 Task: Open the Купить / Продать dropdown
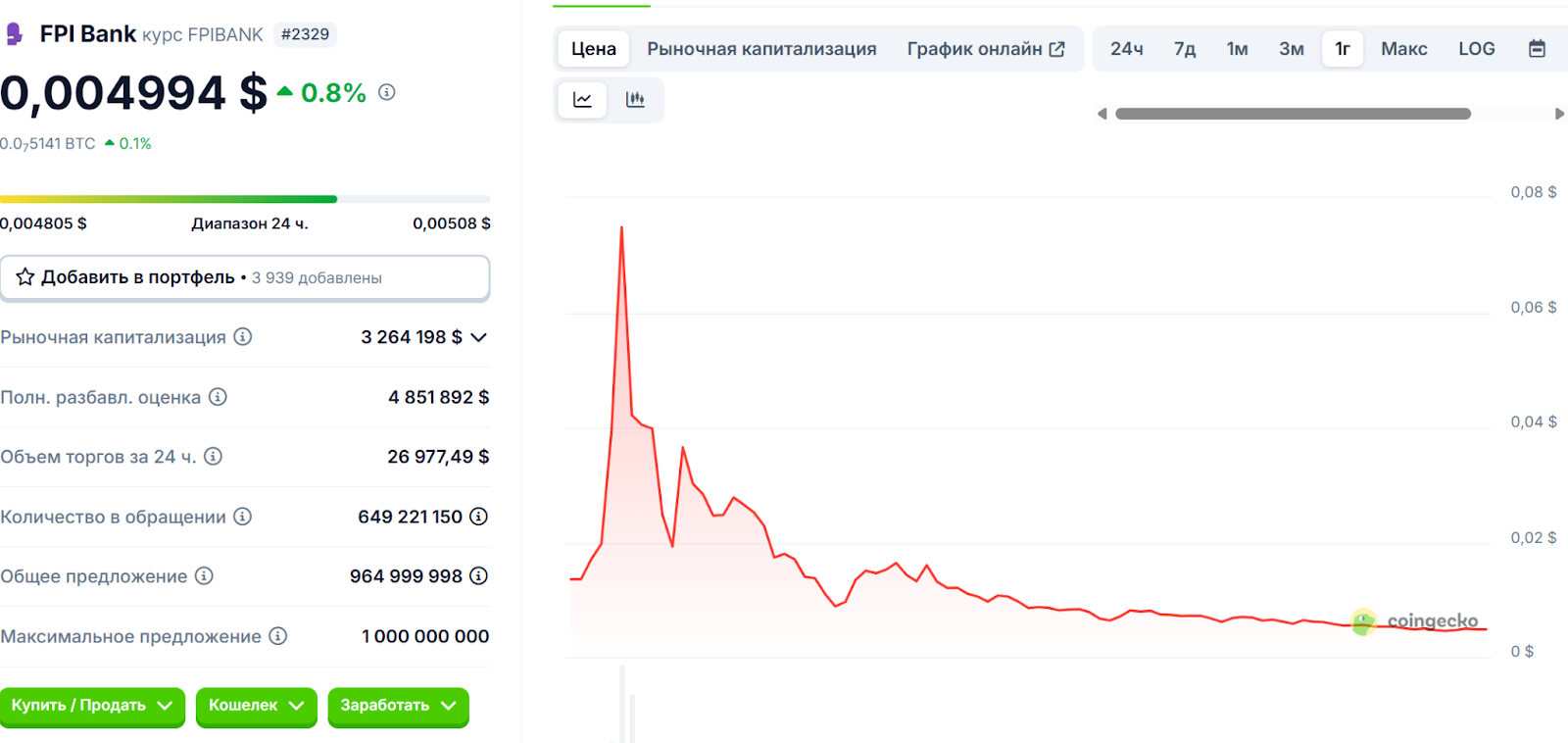(92, 706)
